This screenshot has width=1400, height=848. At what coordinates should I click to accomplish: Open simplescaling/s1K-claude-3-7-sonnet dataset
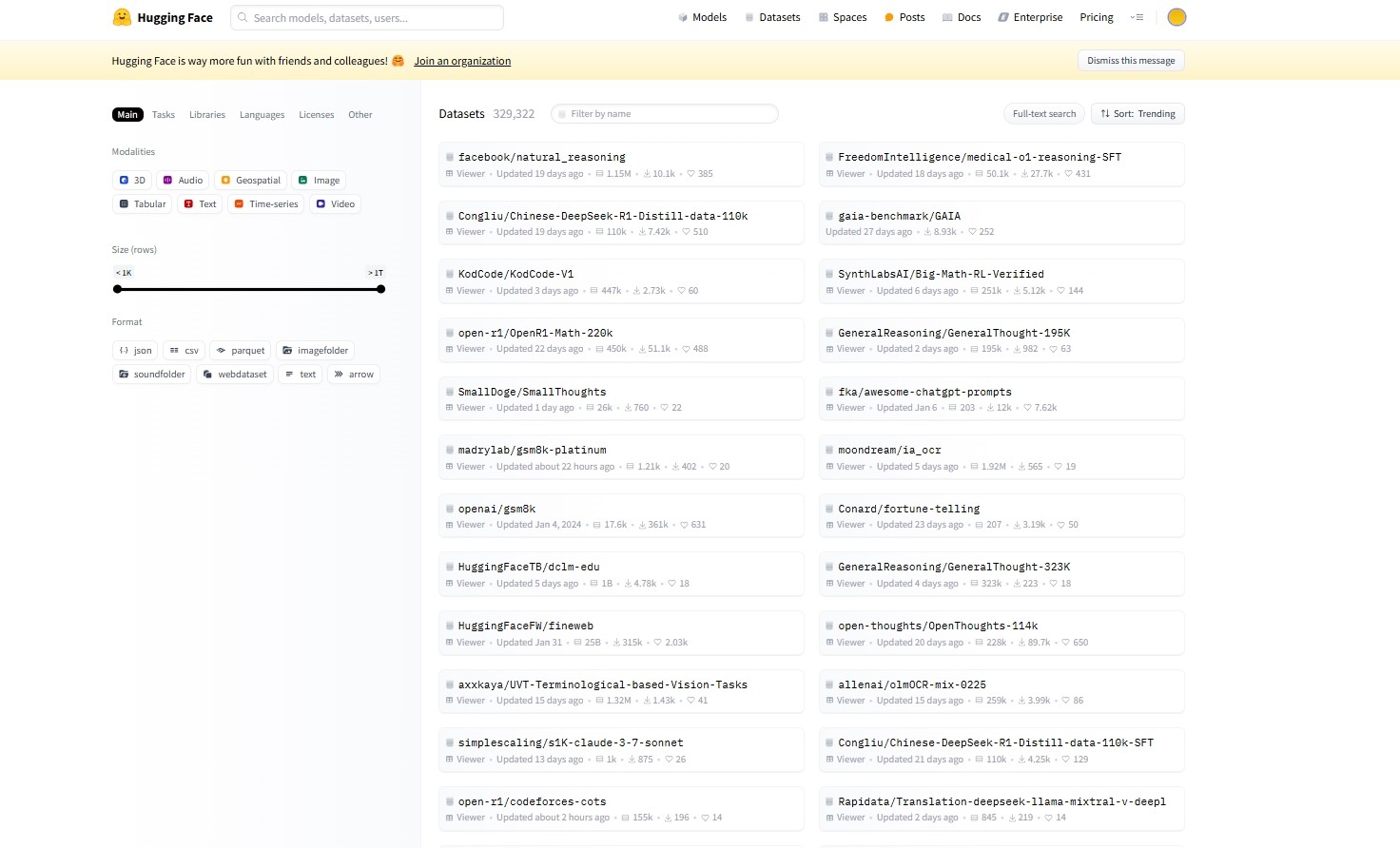(x=621, y=750)
